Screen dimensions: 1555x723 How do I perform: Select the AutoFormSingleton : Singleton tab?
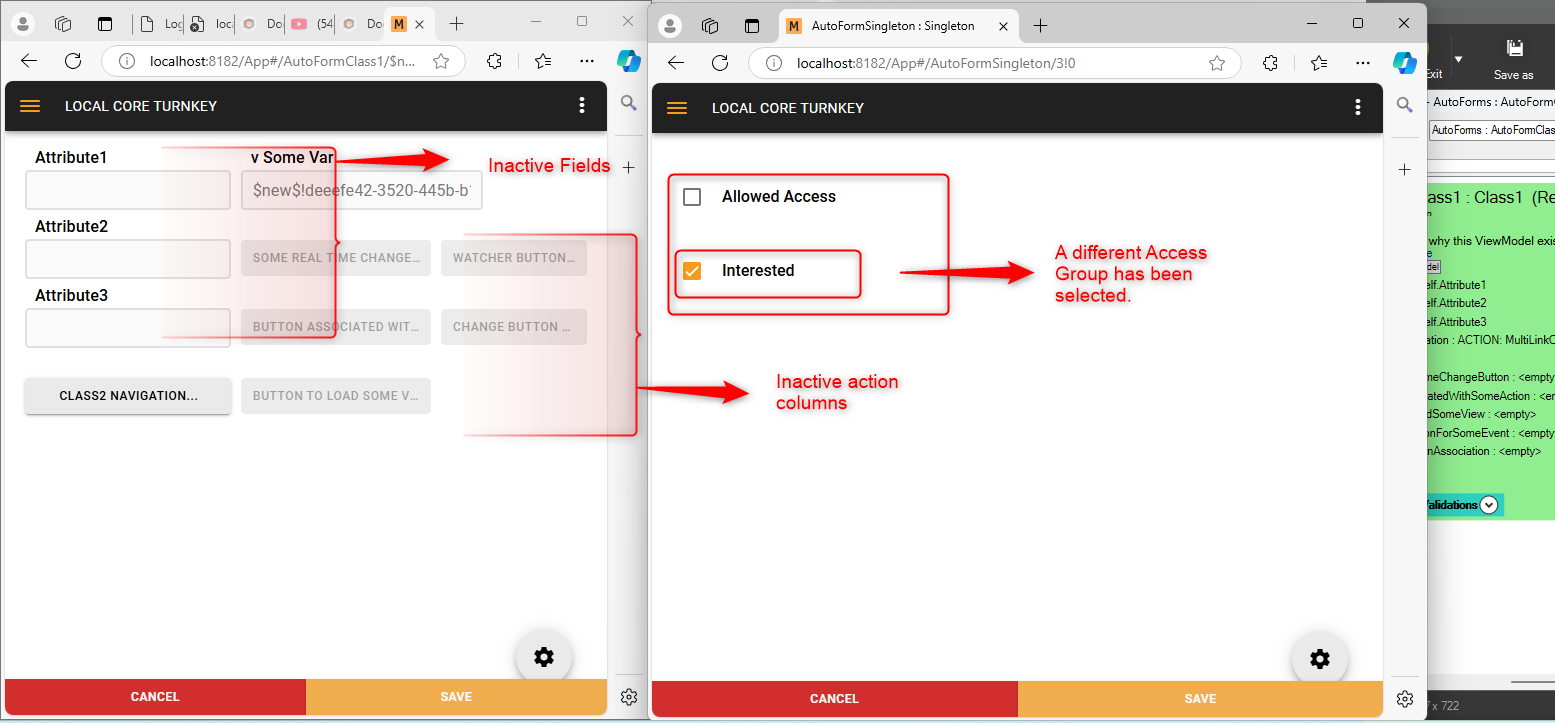pos(880,26)
